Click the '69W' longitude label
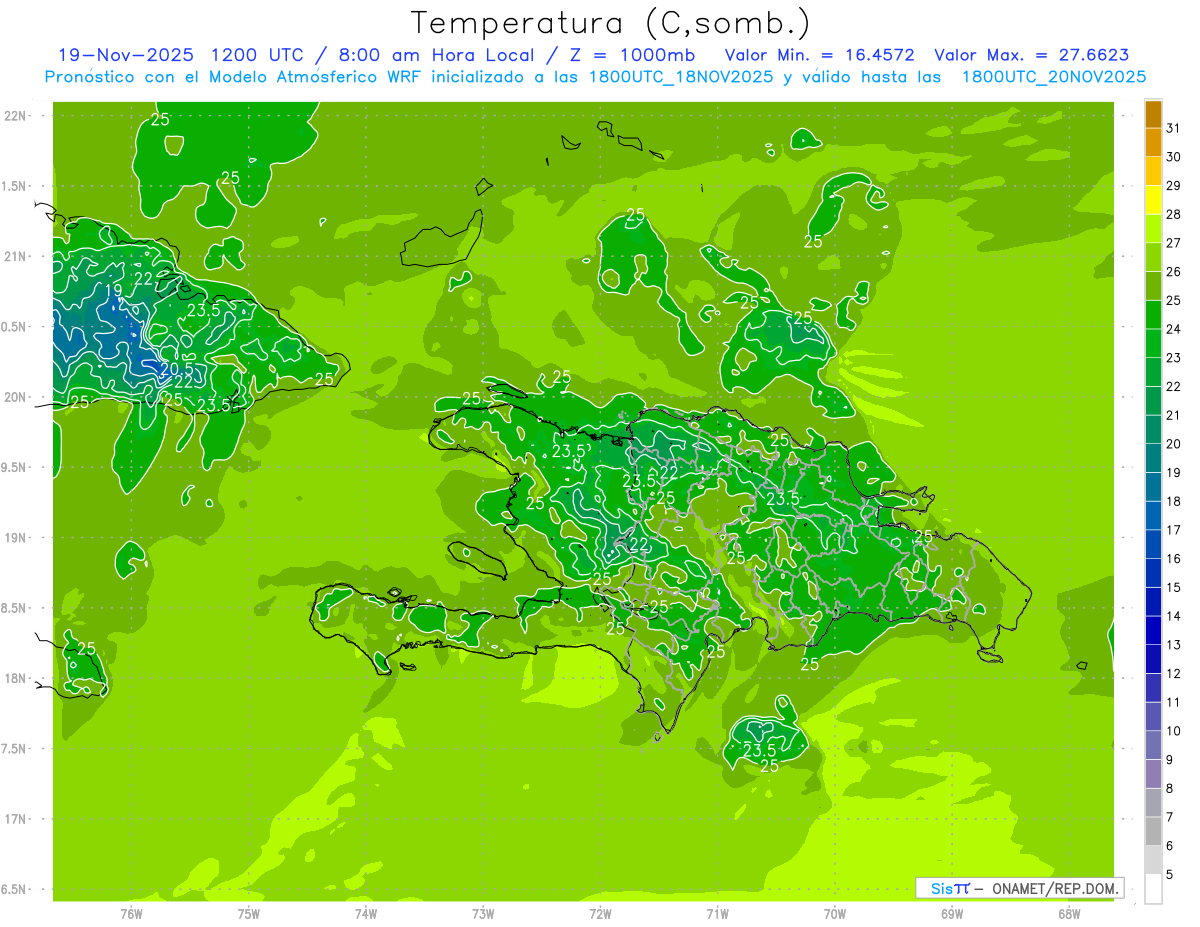 point(952,913)
